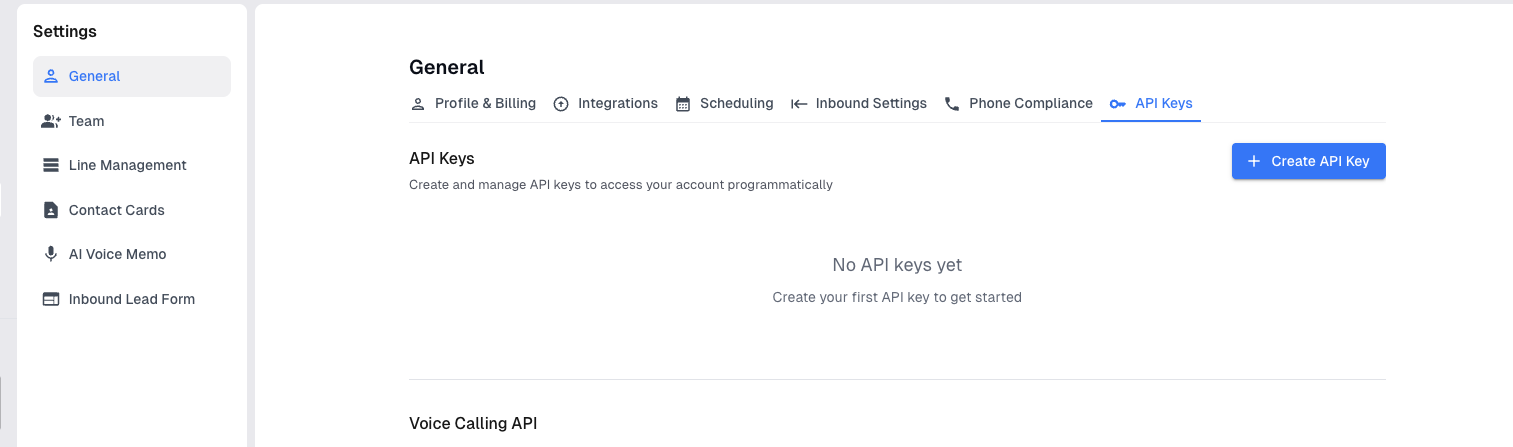The width and height of the screenshot is (1513, 447).
Task: Click the 'Voice Calling API' heading
Action: [473, 423]
